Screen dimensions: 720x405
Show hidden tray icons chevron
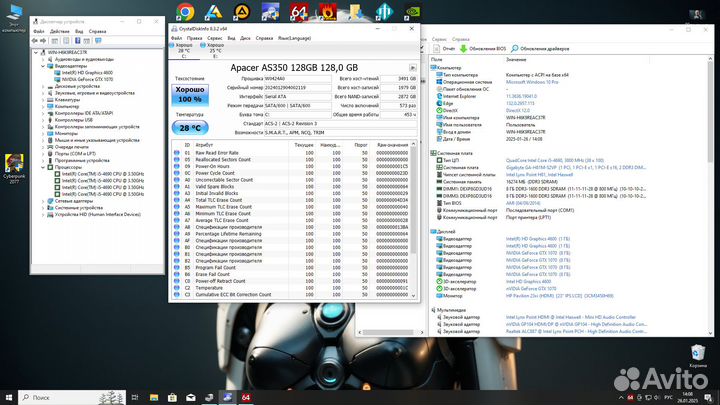coord(621,397)
